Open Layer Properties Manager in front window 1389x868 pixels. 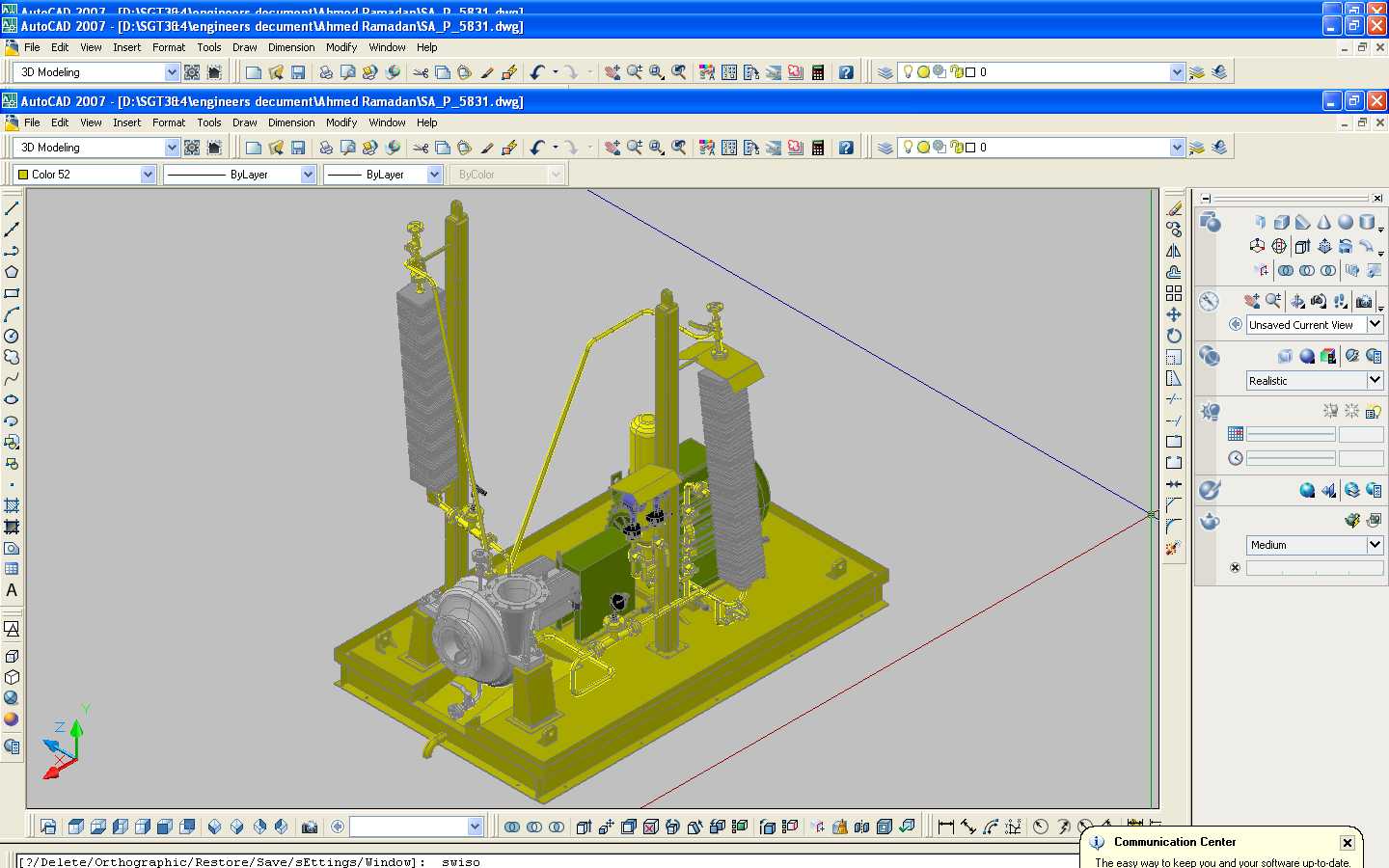(885, 148)
